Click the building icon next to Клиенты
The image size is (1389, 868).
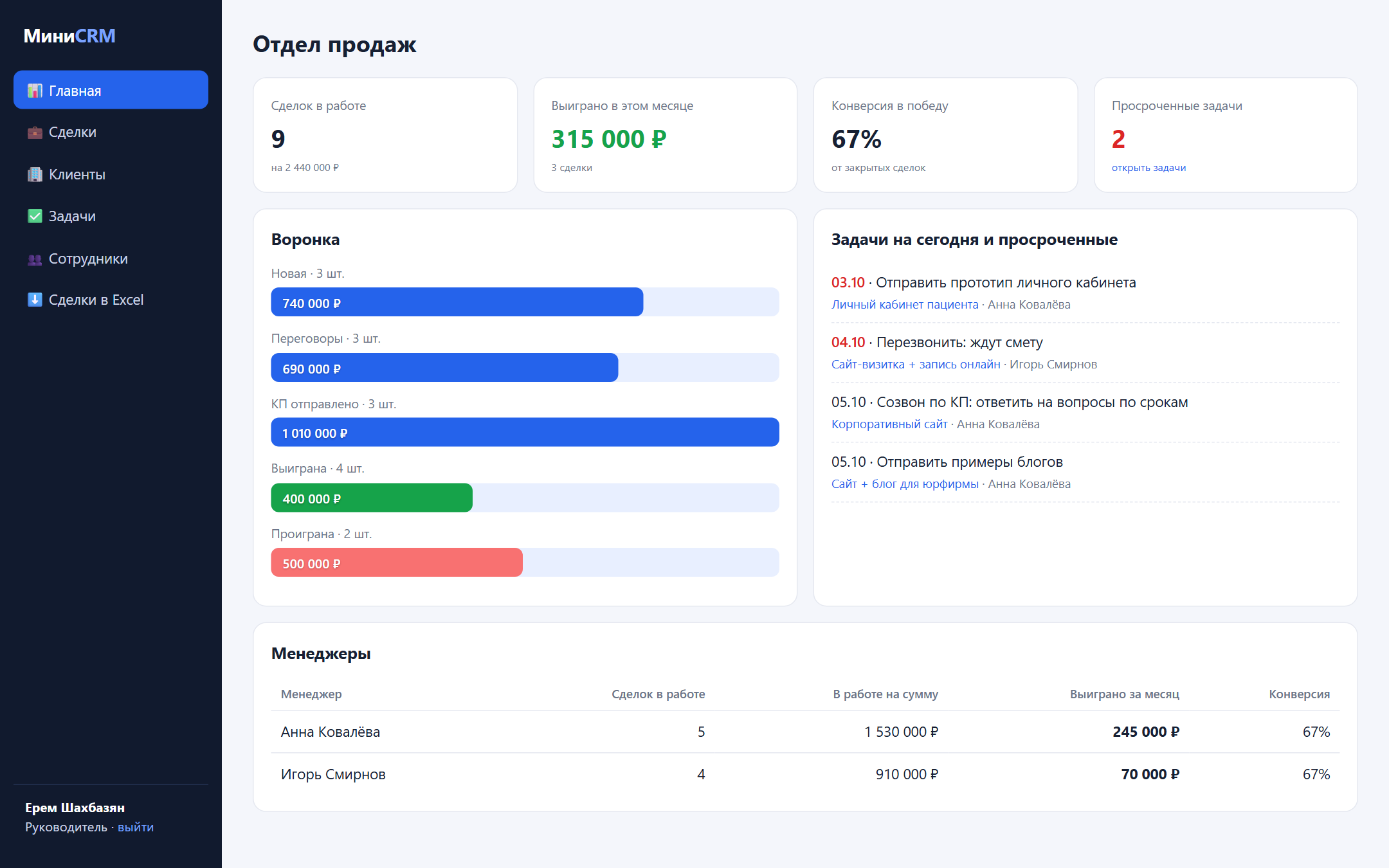pyautogui.click(x=35, y=174)
